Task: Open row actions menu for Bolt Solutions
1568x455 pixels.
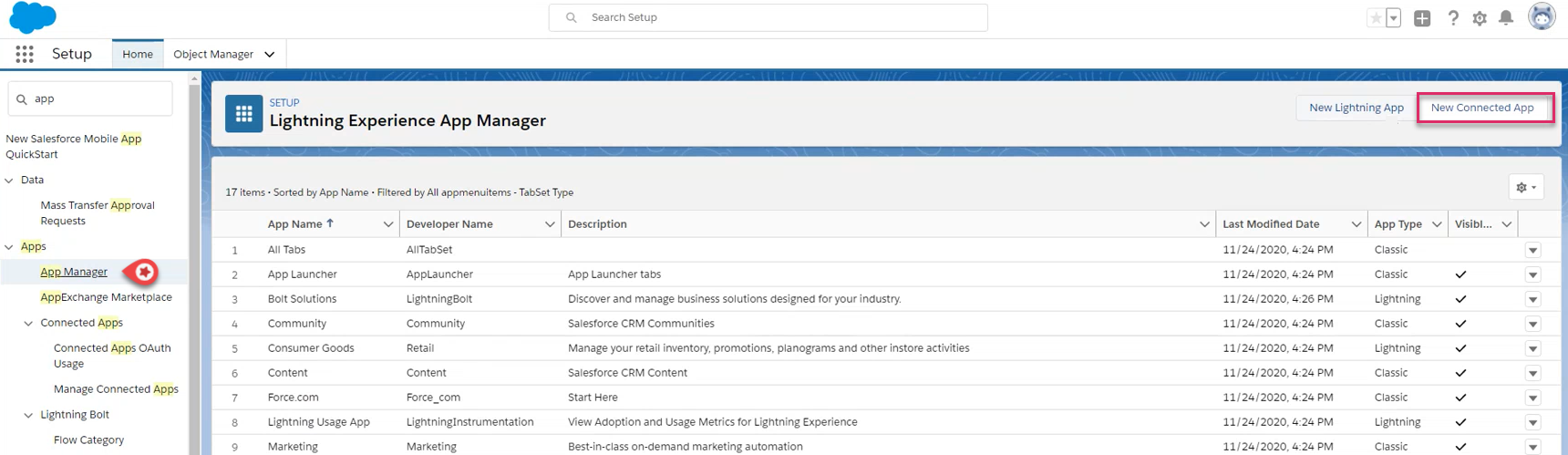Action: [x=1532, y=299]
